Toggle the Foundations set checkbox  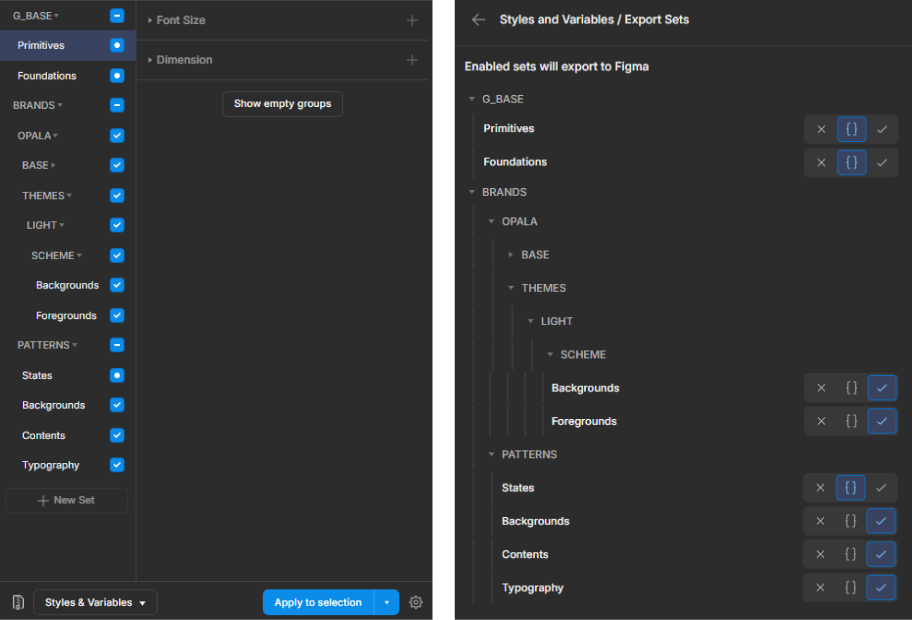tap(117, 76)
